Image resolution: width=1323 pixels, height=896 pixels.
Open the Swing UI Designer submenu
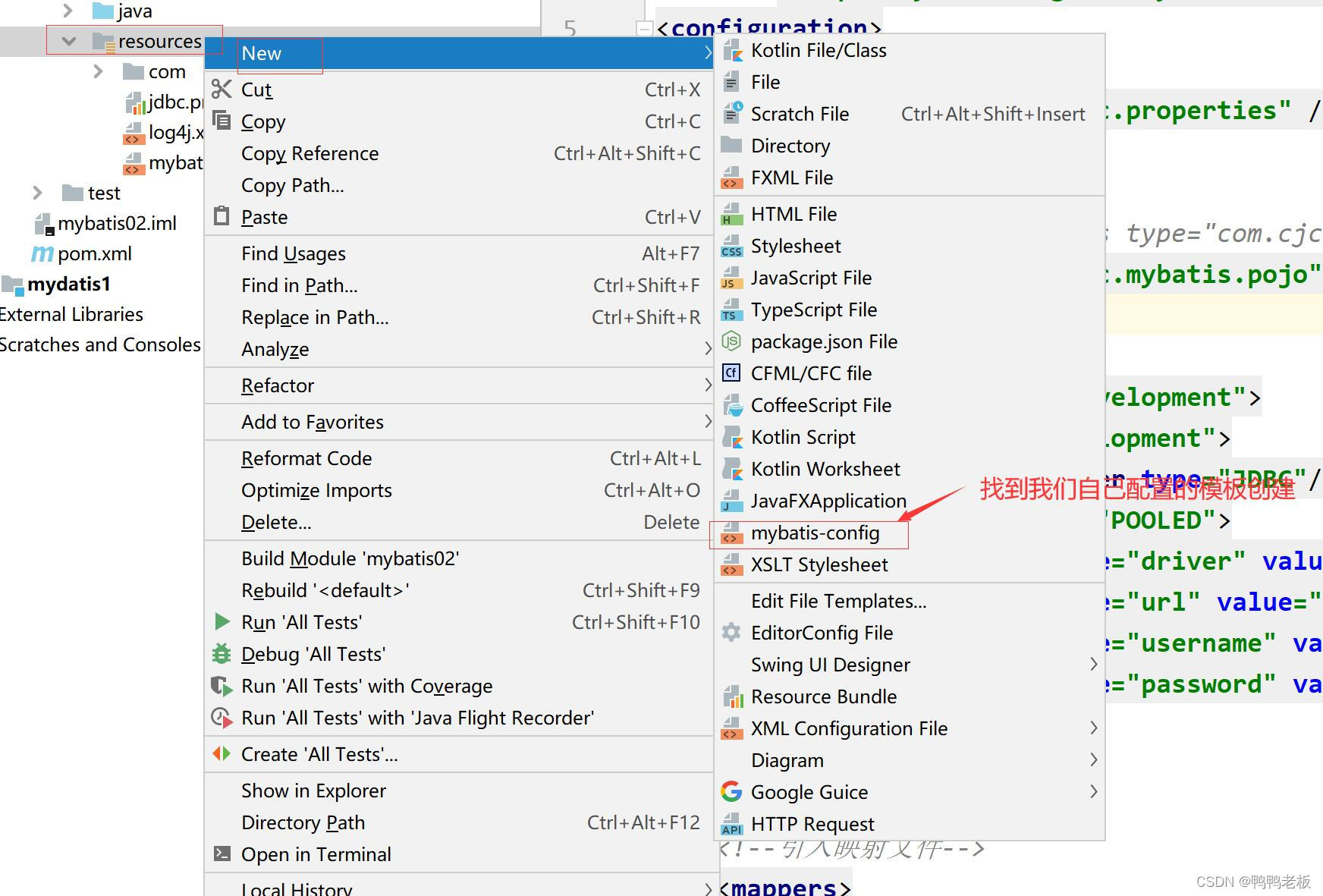coord(830,665)
